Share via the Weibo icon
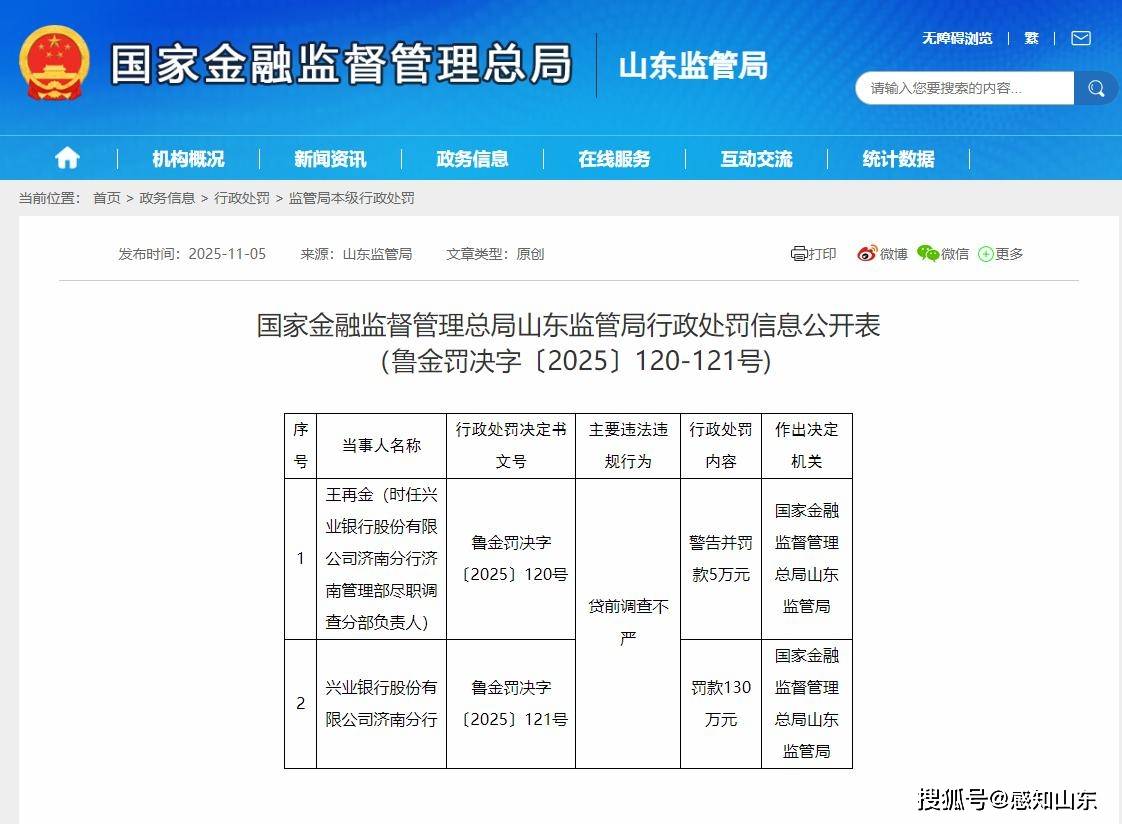The width and height of the screenshot is (1122, 824). [x=867, y=254]
